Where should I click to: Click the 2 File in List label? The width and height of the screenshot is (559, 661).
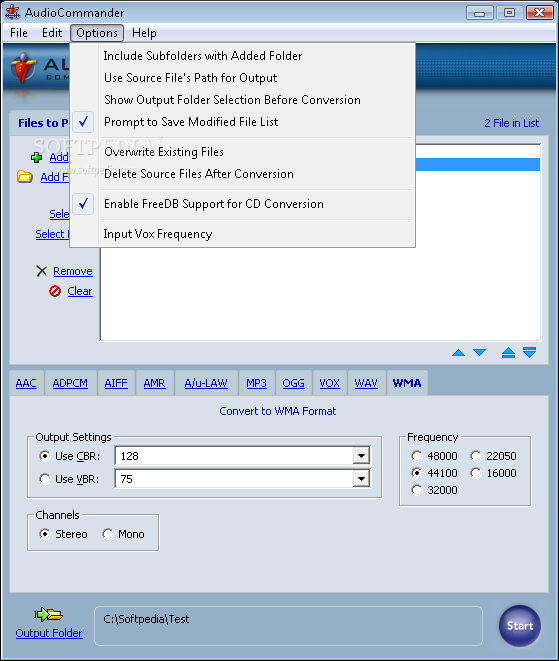pyautogui.click(x=511, y=123)
